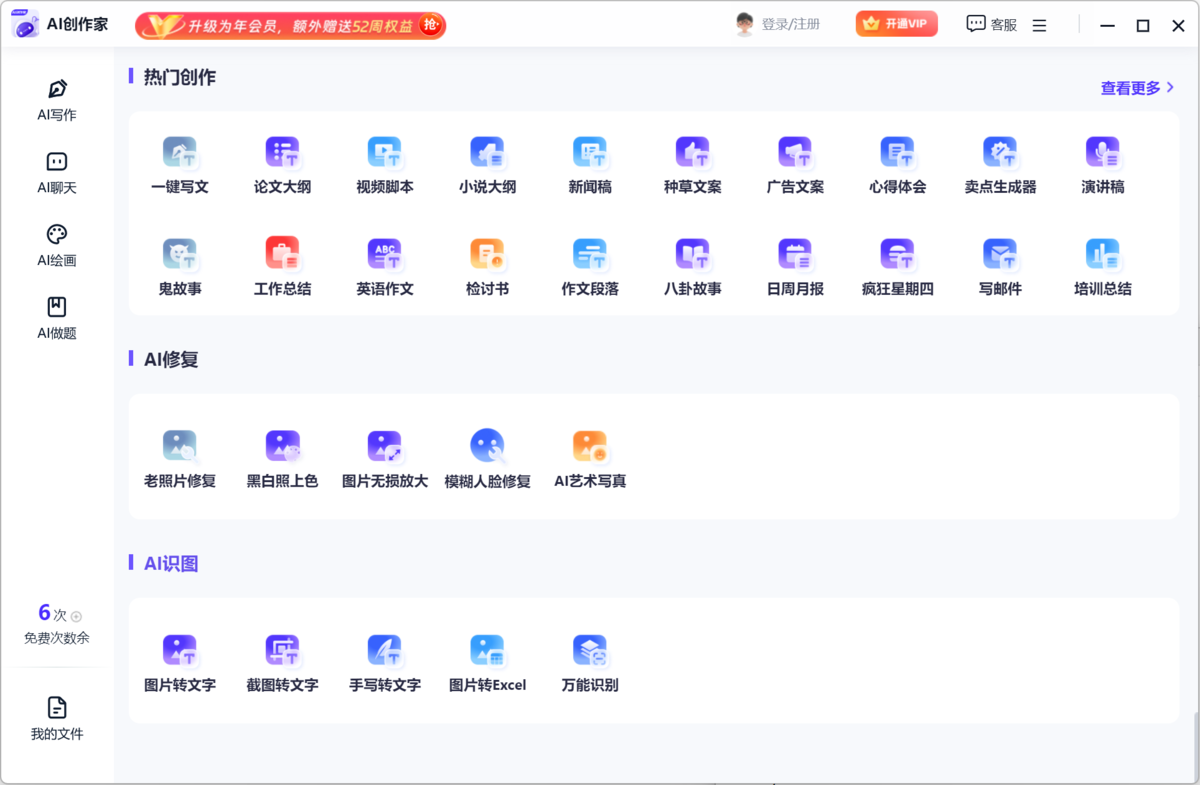
Task: Click the 查看更多 link
Action: coord(1131,88)
